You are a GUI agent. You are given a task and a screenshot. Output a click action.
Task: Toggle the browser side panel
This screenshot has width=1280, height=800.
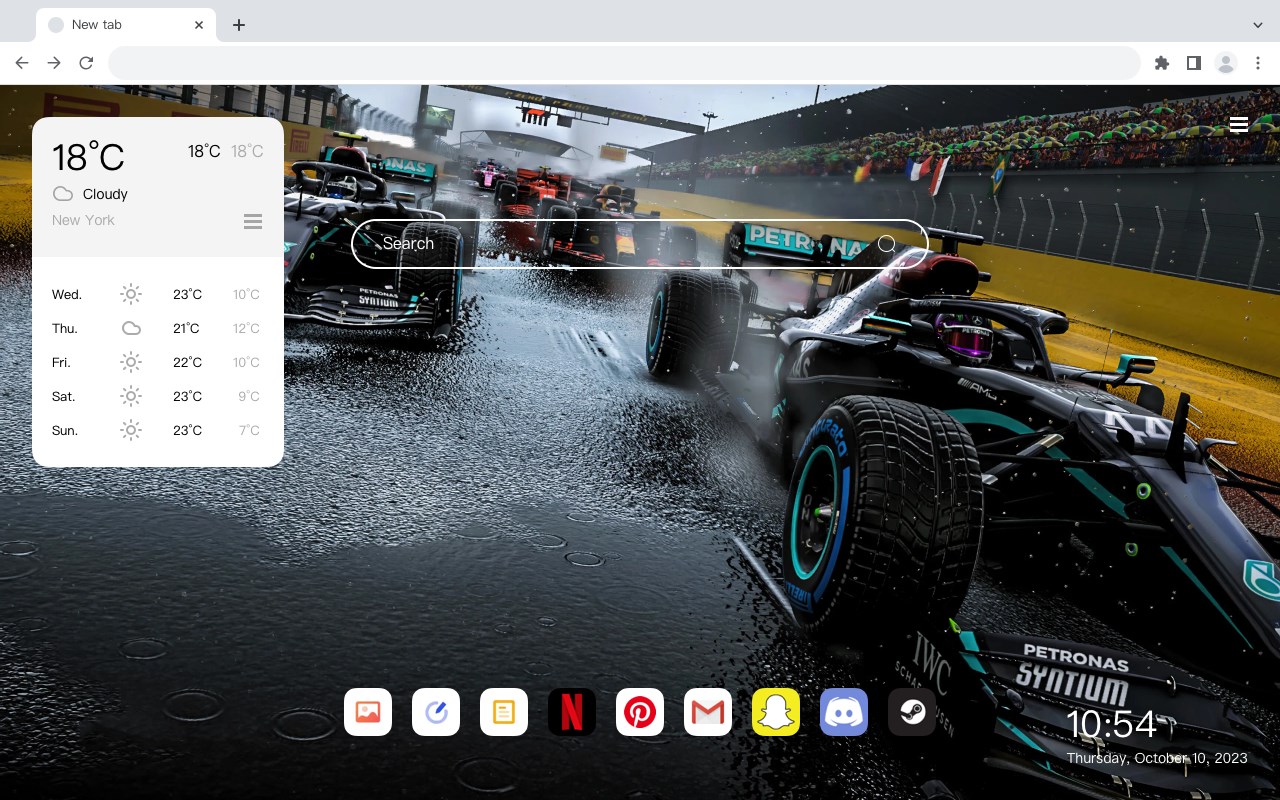tap(1193, 63)
